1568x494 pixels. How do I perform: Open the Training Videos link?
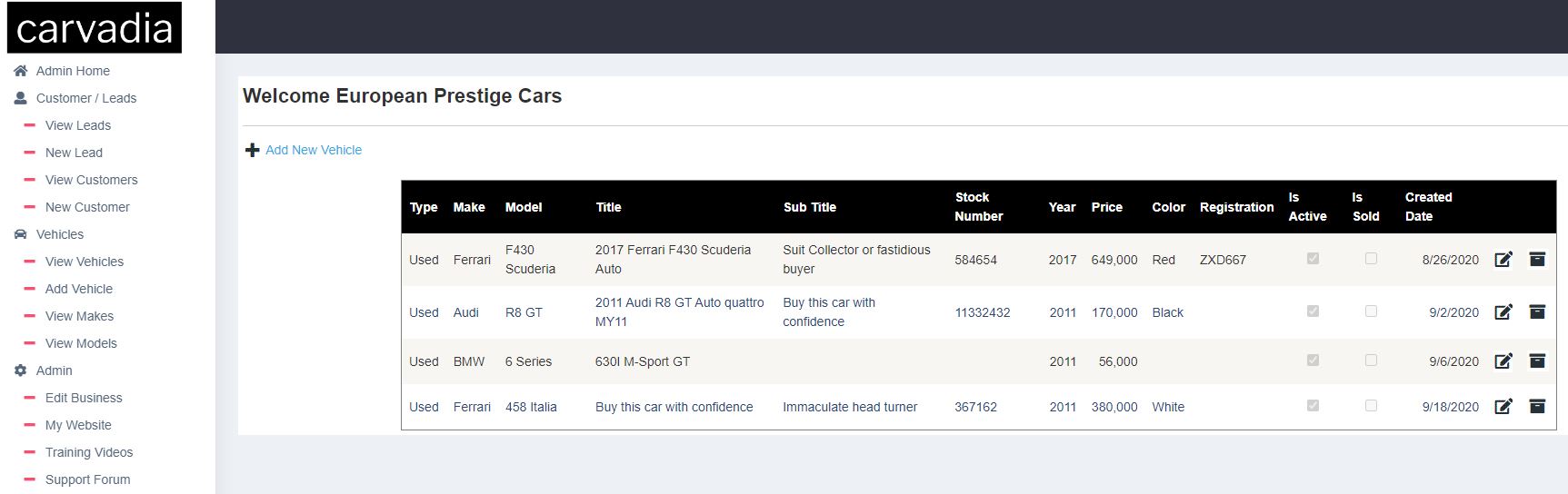(x=89, y=452)
